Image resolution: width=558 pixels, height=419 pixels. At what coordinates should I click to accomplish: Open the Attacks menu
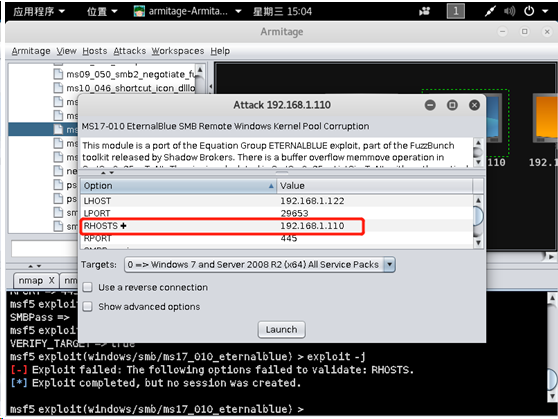(x=130, y=51)
